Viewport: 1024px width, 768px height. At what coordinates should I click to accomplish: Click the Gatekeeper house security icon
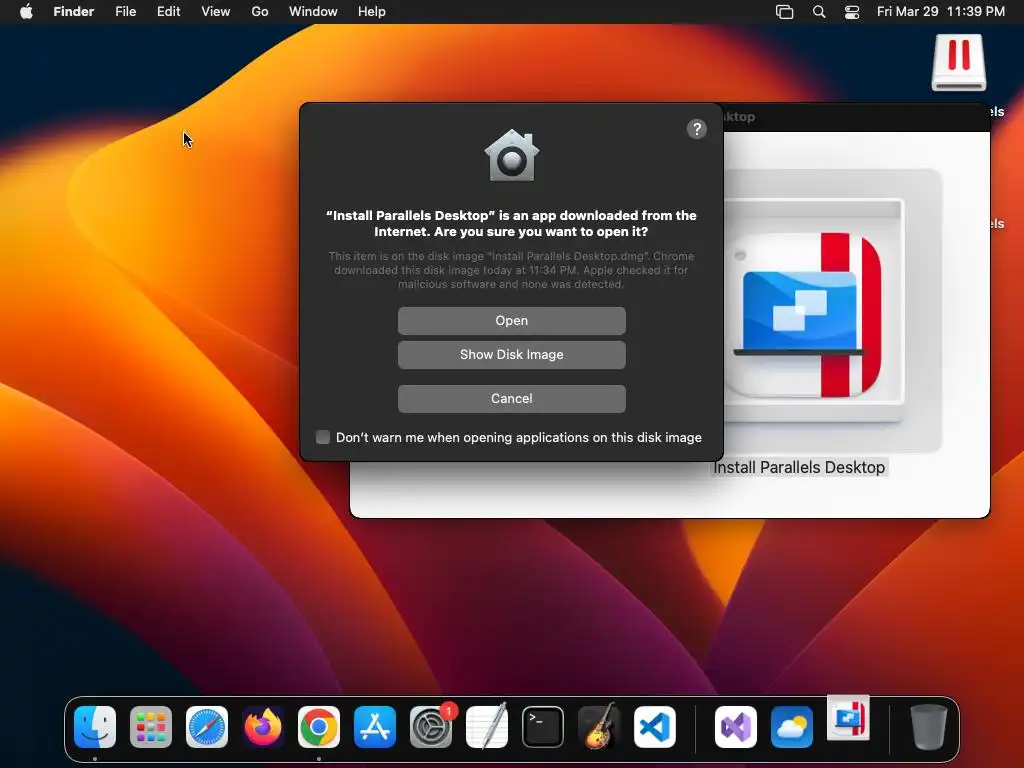(511, 155)
